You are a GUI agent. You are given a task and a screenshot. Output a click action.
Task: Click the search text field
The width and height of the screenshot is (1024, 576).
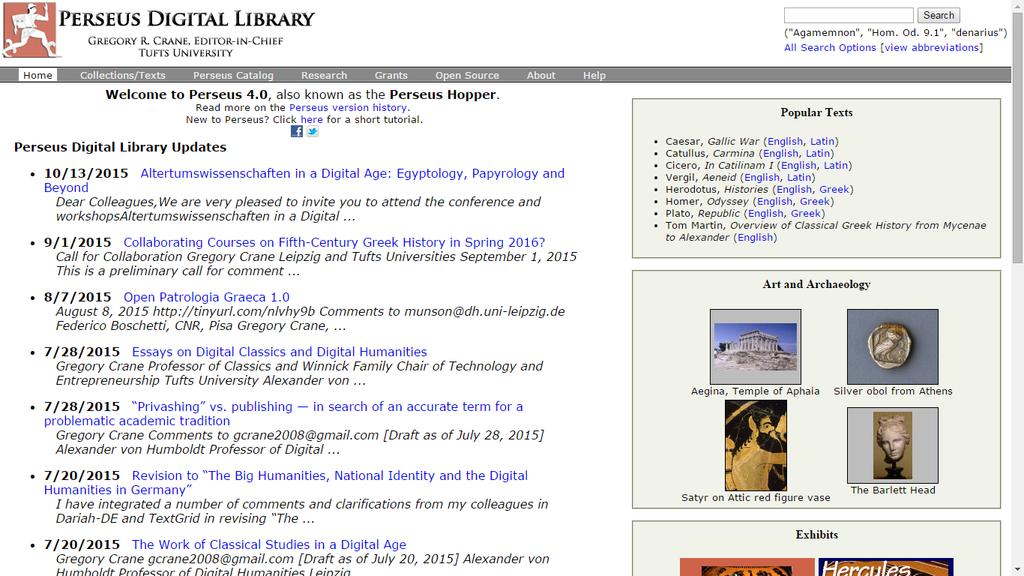click(x=848, y=15)
